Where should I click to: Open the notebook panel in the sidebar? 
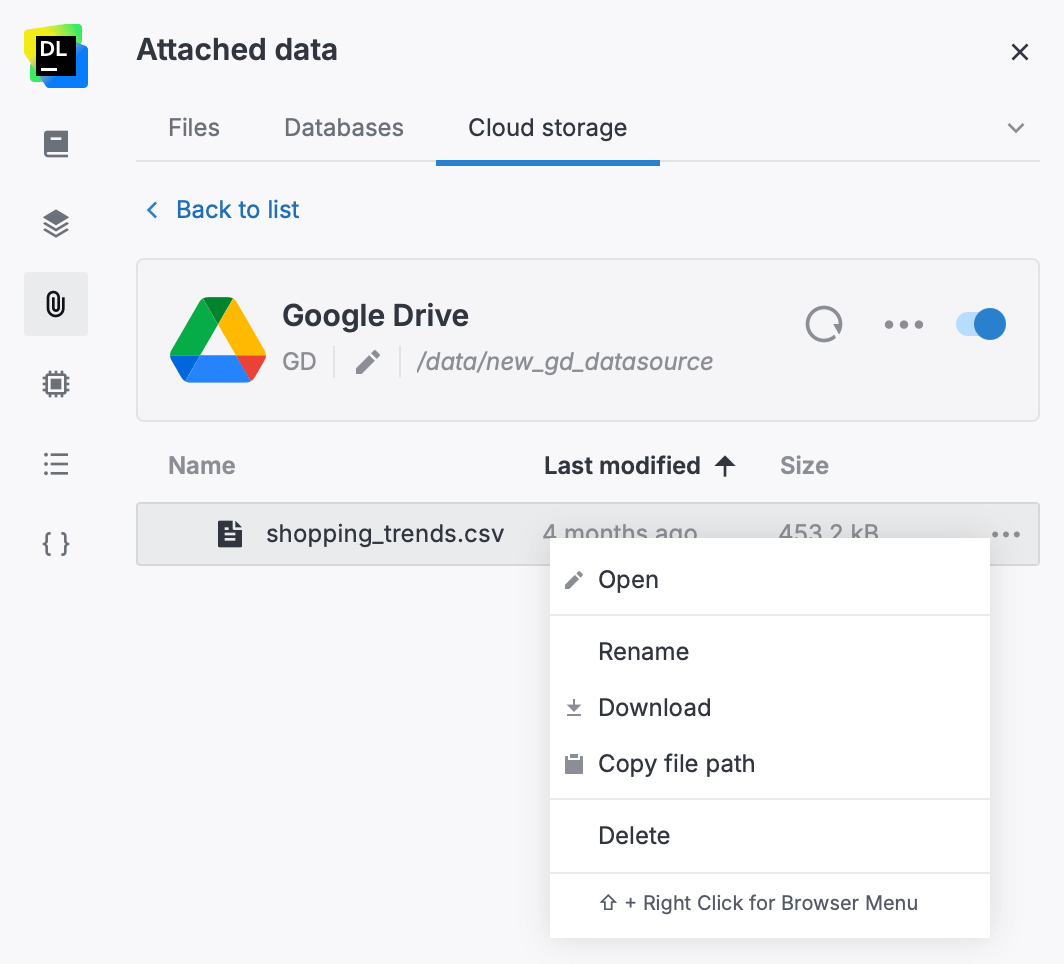click(55, 143)
